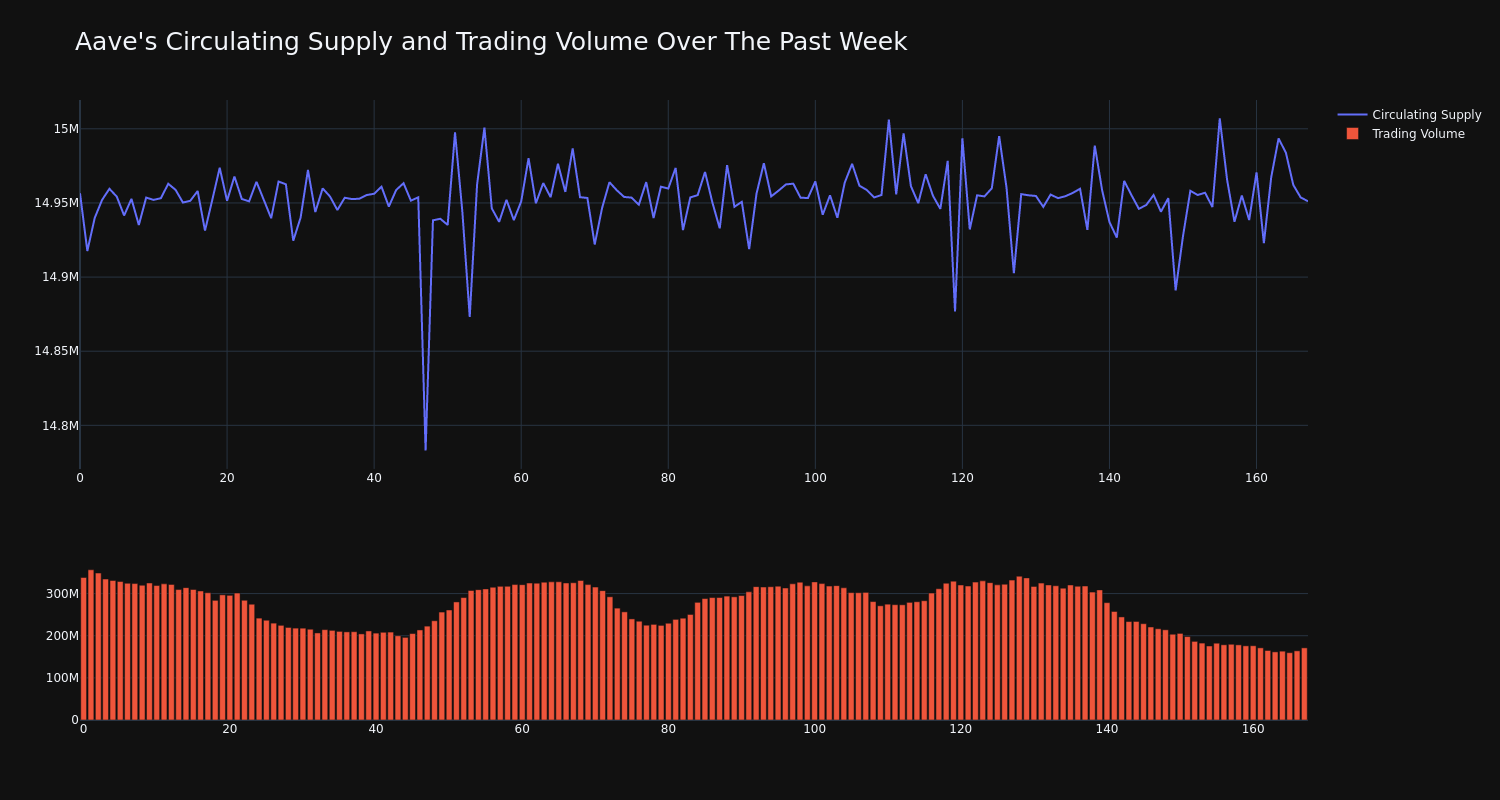Click the 14.85M y-axis label
Screen dimensions: 1500x800
tap(56, 351)
